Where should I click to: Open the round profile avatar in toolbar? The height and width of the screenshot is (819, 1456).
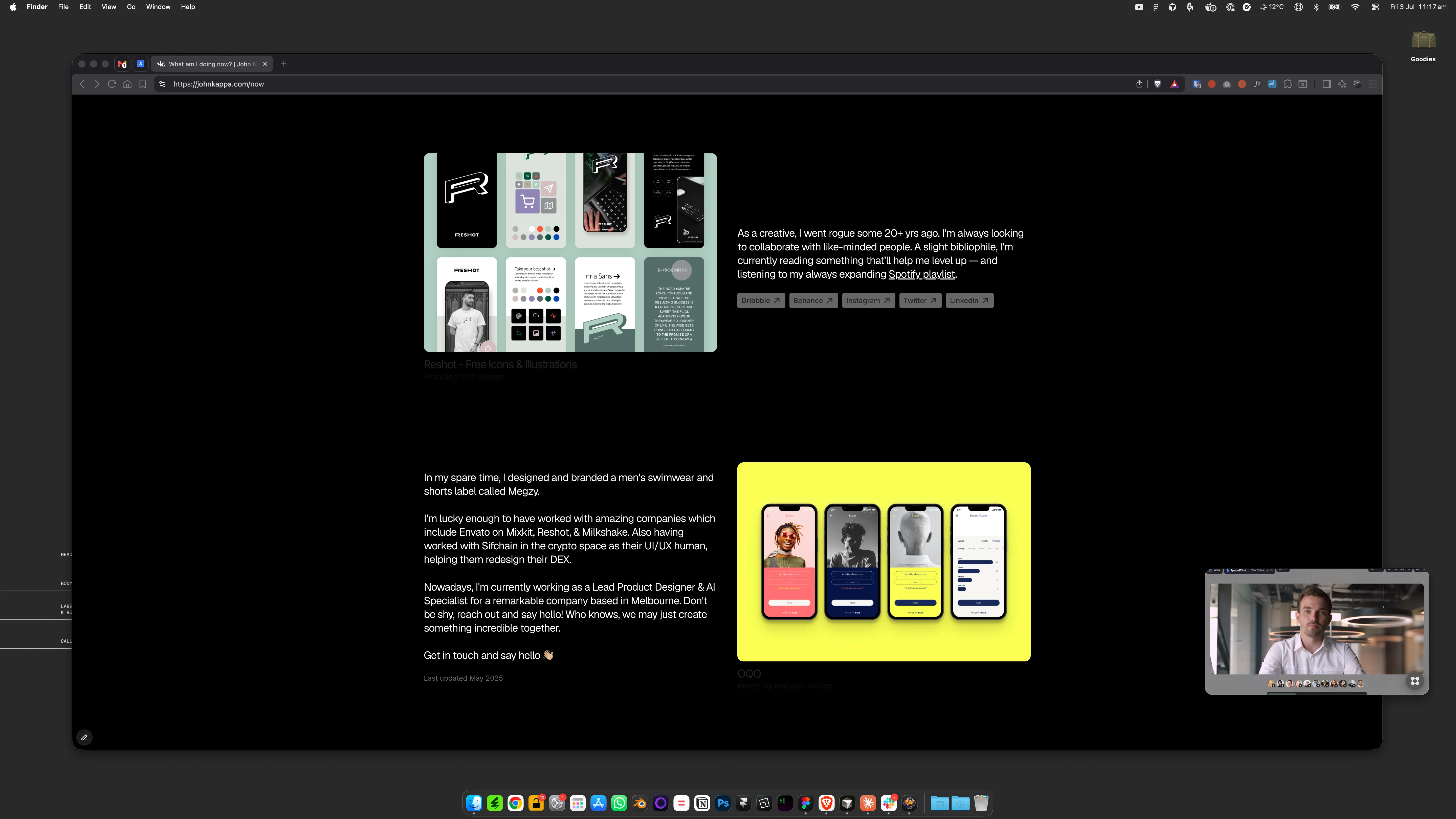coord(1357,84)
